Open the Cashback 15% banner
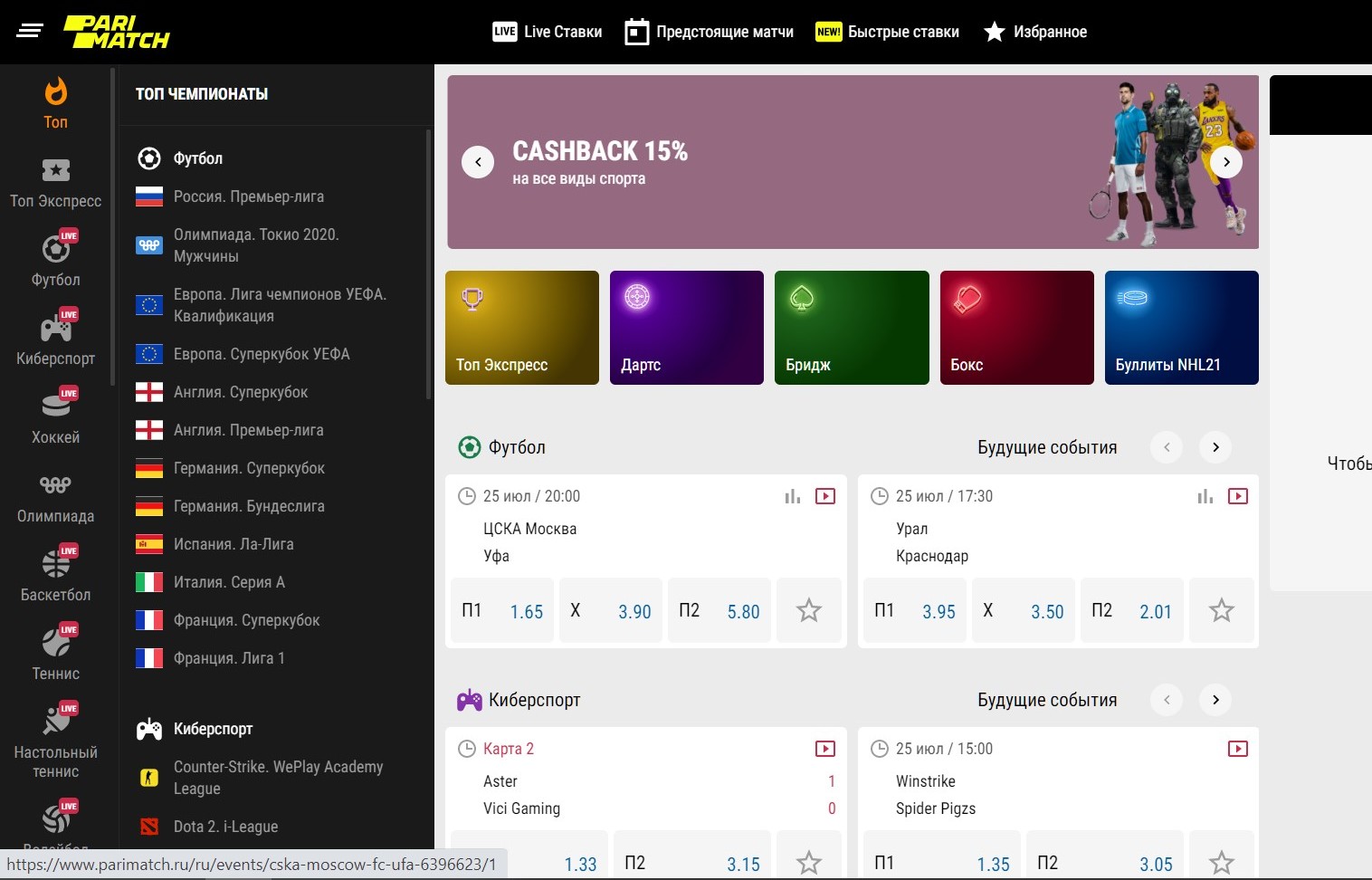Image resolution: width=1372 pixels, height=880 pixels. [853, 162]
